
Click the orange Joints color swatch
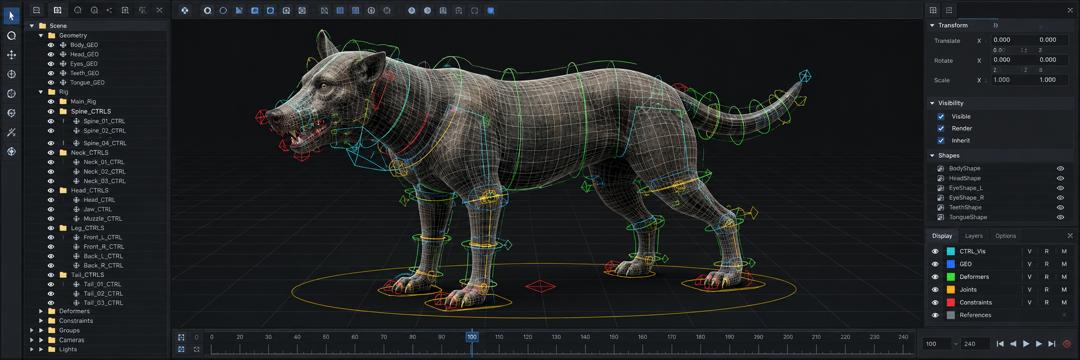click(x=951, y=290)
